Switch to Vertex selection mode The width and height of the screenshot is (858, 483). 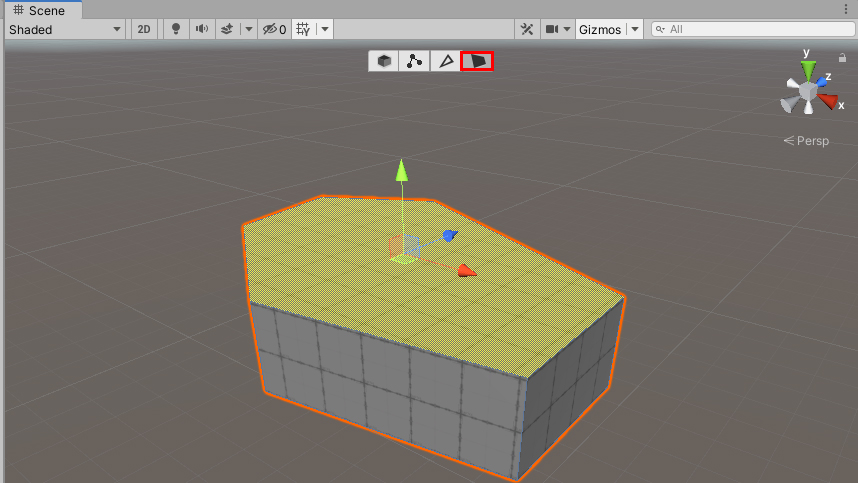tap(415, 61)
